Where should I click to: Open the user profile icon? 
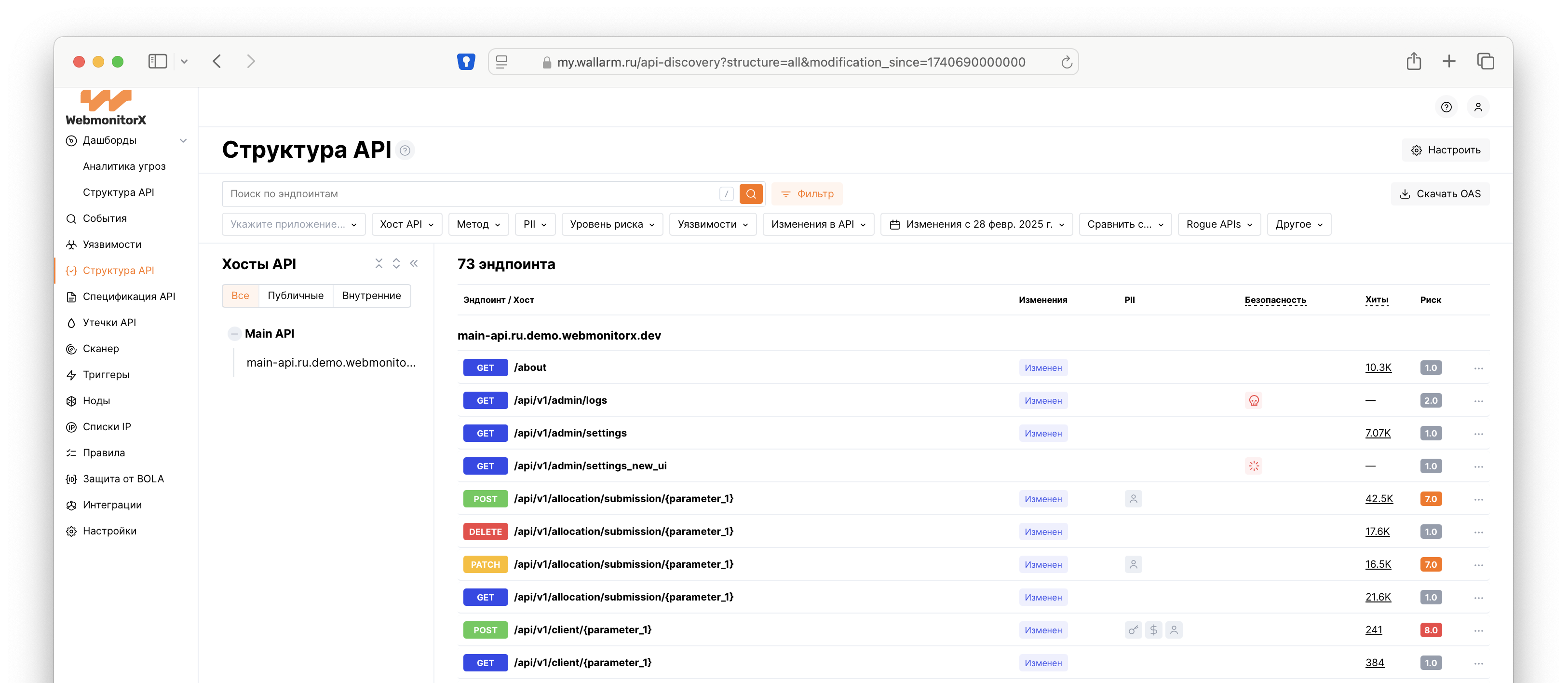coord(1478,107)
